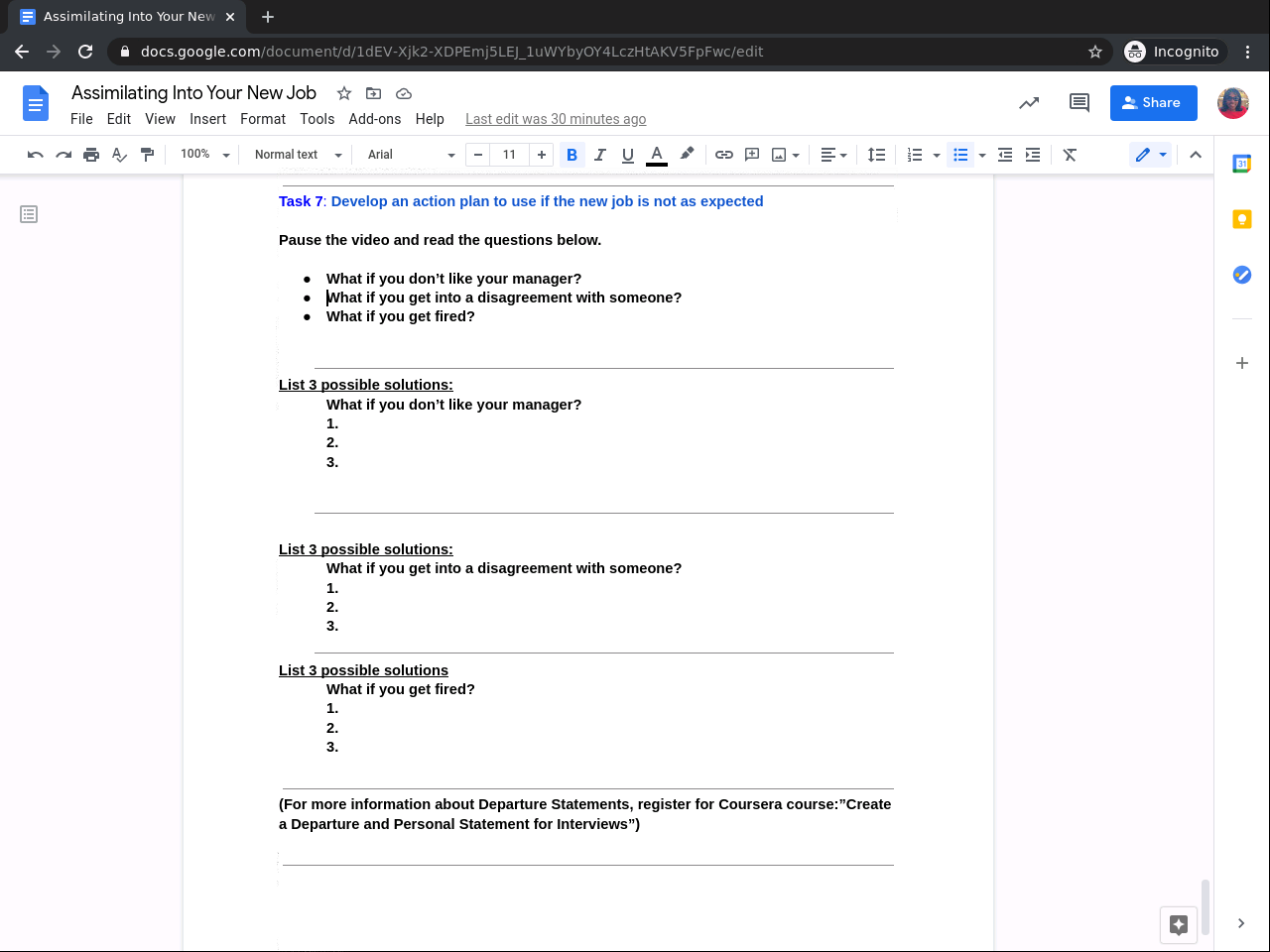Open the File menu
The height and width of the screenshot is (952, 1270).
(81, 119)
